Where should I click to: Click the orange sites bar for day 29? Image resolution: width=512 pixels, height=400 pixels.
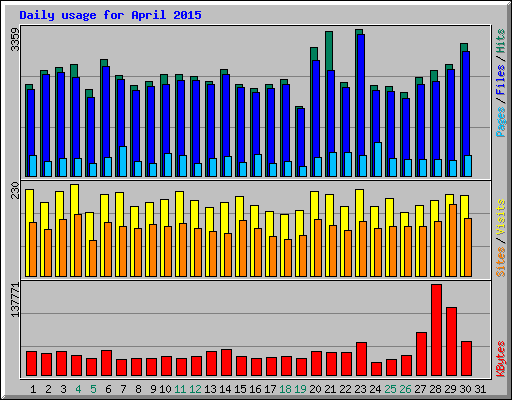coord(453,240)
